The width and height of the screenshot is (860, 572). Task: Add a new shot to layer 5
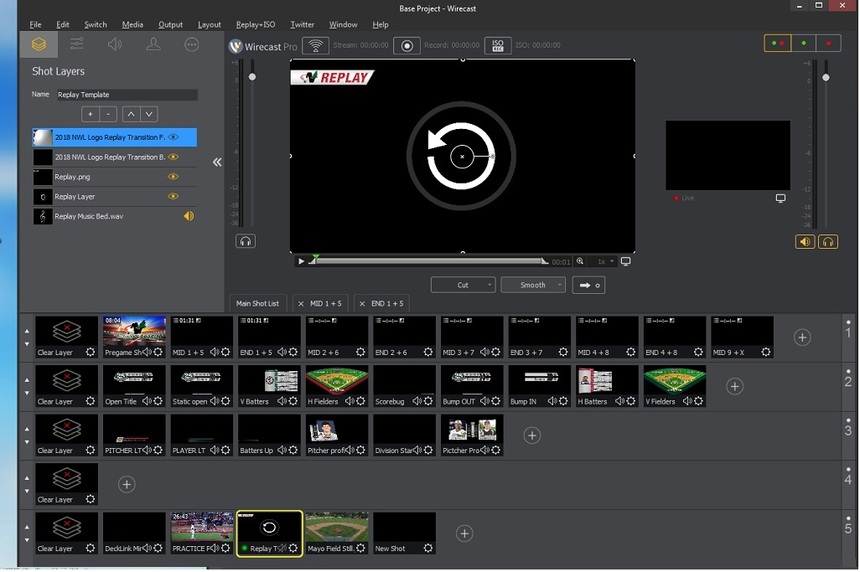coord(464,533)
